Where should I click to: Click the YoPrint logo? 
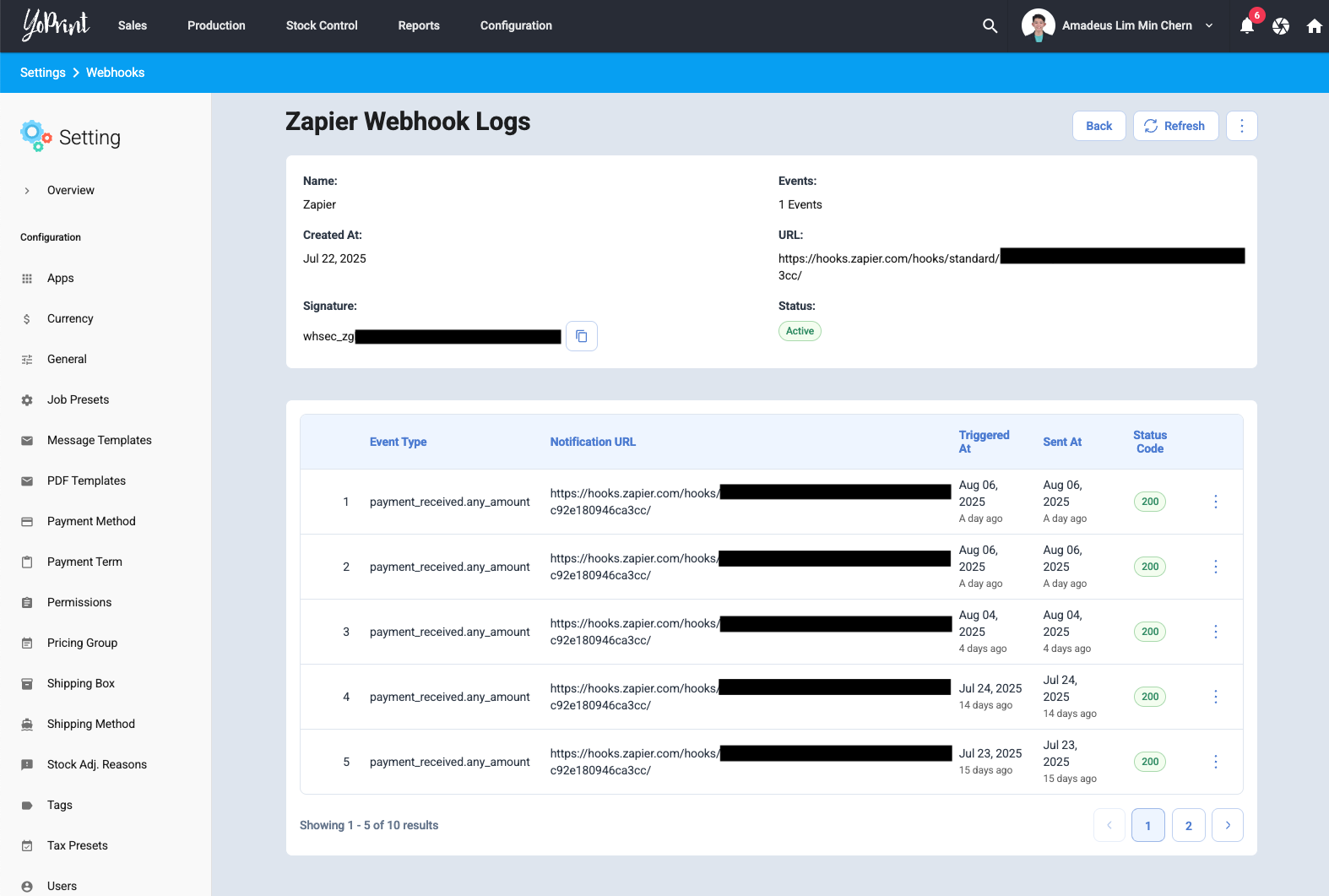56,25
